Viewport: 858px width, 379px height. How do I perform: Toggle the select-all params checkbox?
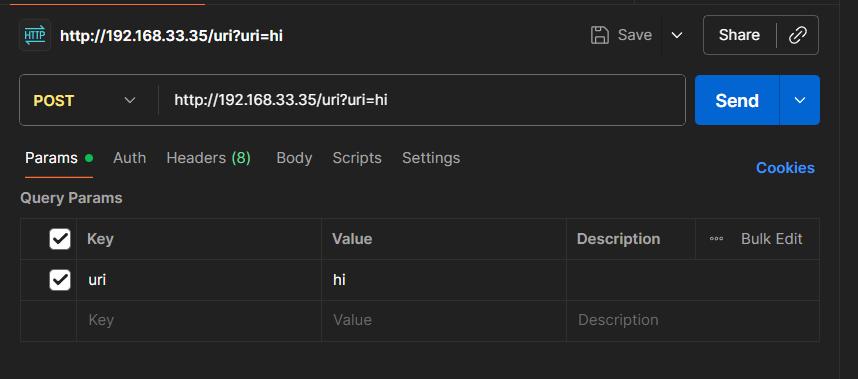tap(60, 239)
